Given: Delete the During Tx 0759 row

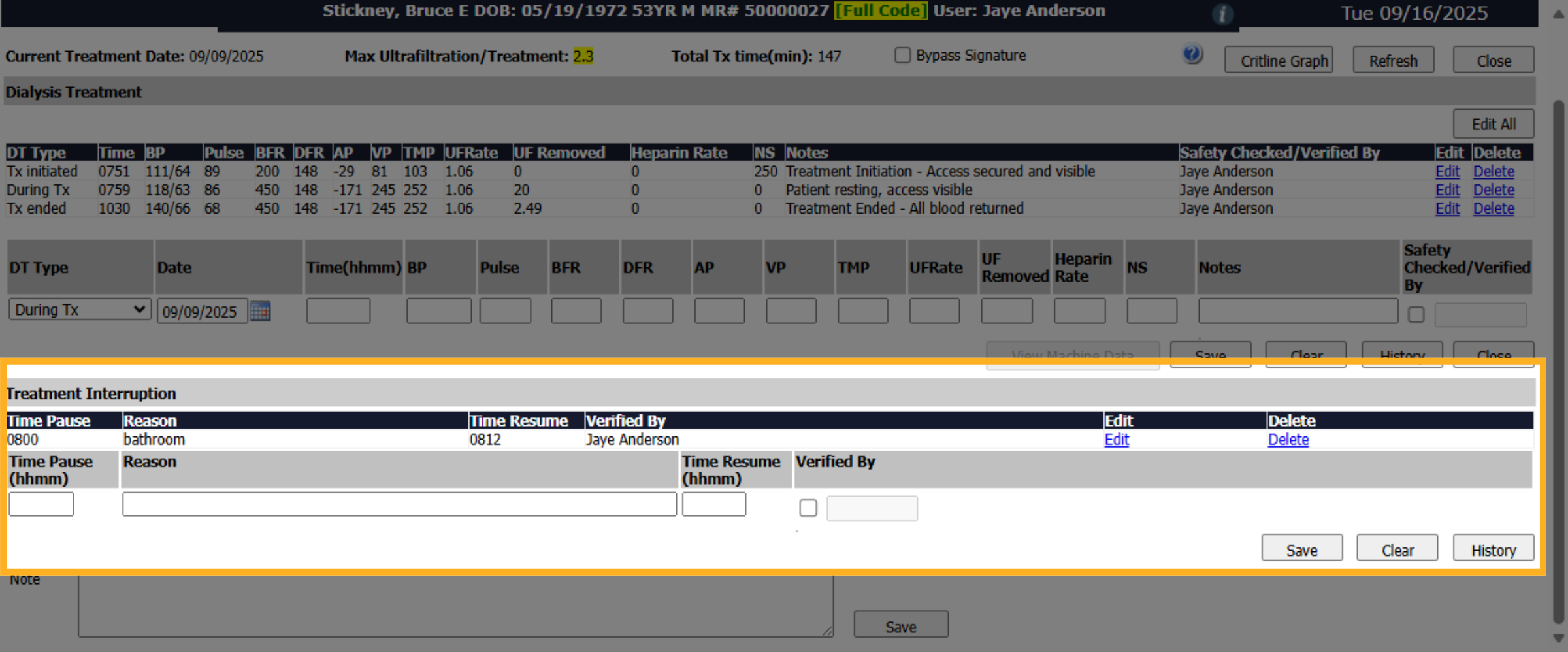Looking at the screenshot, I should coord(1494,190).
